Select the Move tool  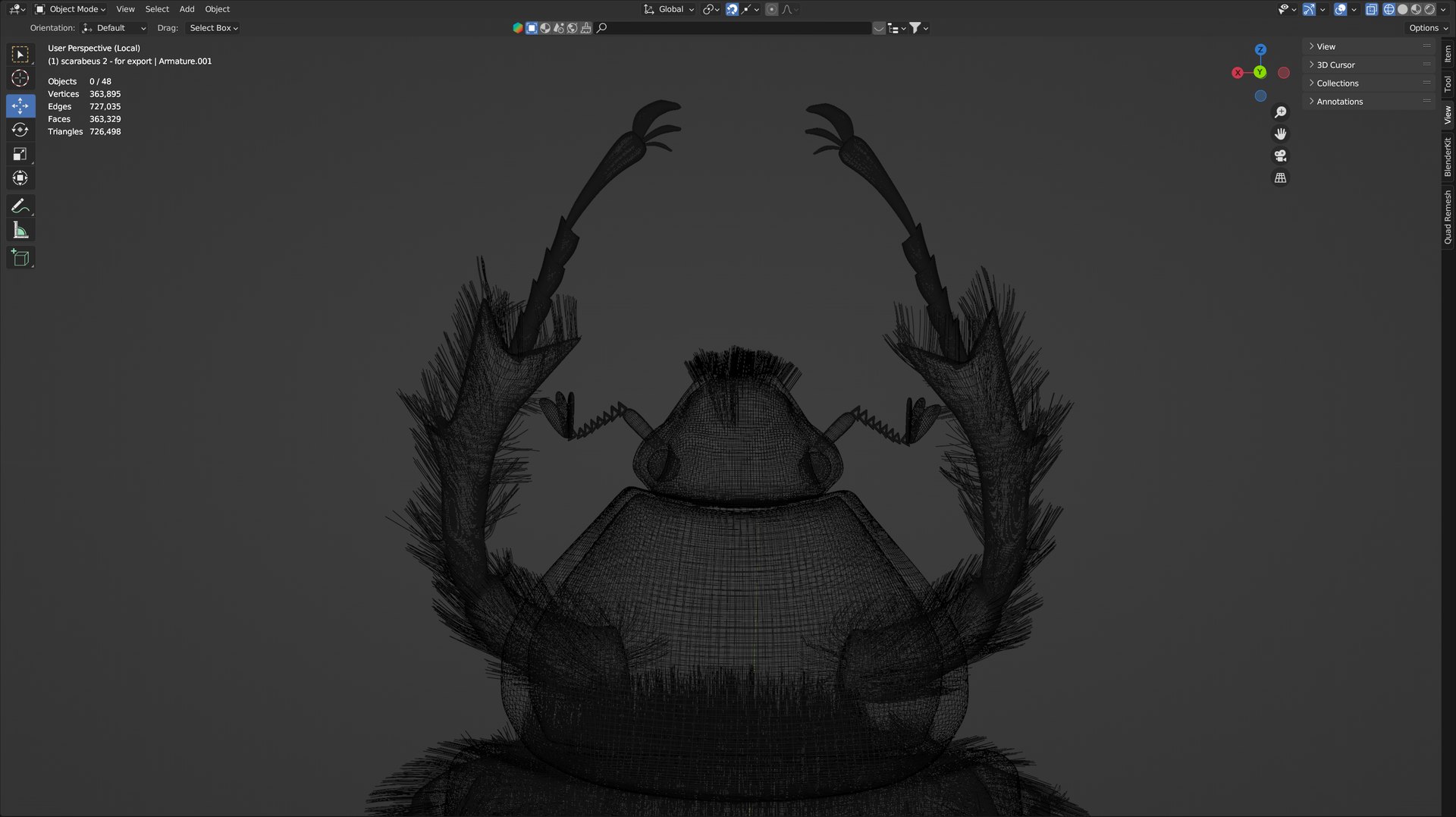pos(20,105)
